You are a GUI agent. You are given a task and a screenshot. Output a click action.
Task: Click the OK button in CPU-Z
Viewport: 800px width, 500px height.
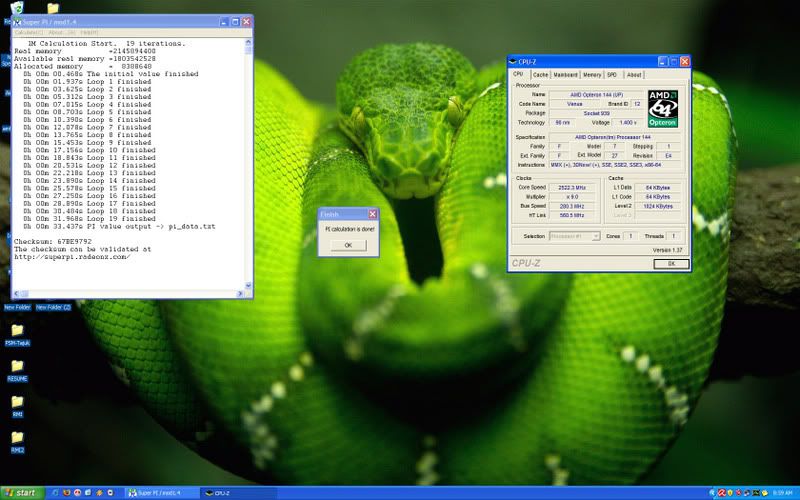(x=671, y=264)
